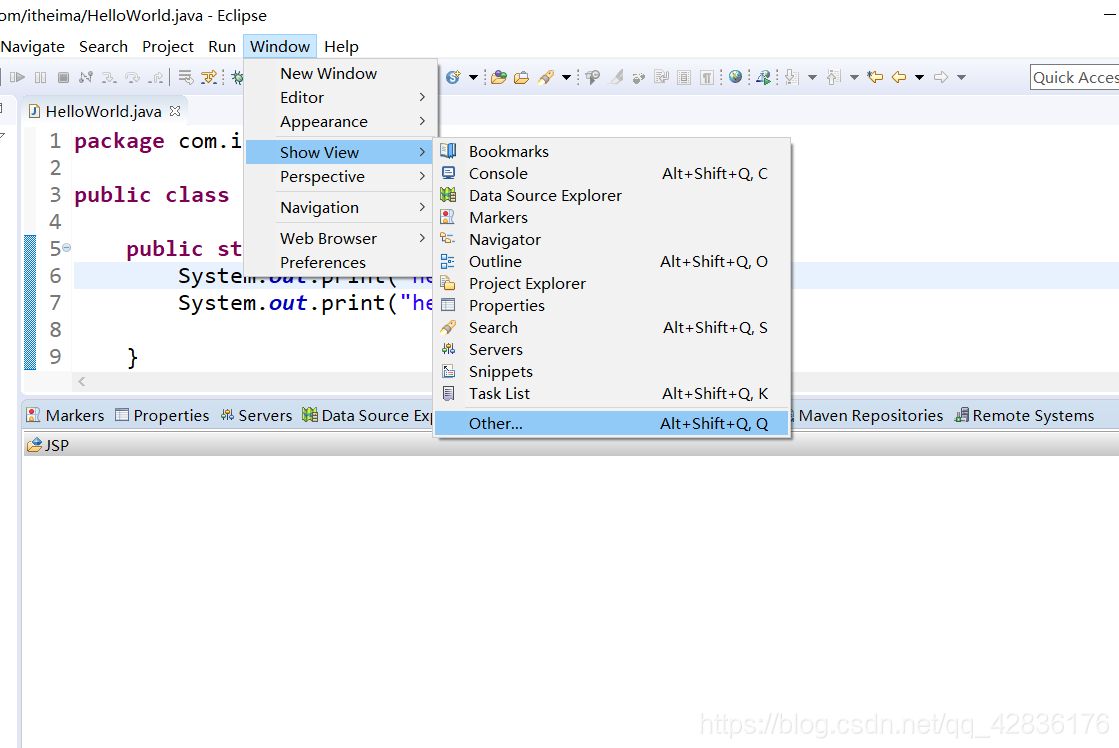Open the Run menu
Screen dimensions: 1119x748
(x=222, y=46)
